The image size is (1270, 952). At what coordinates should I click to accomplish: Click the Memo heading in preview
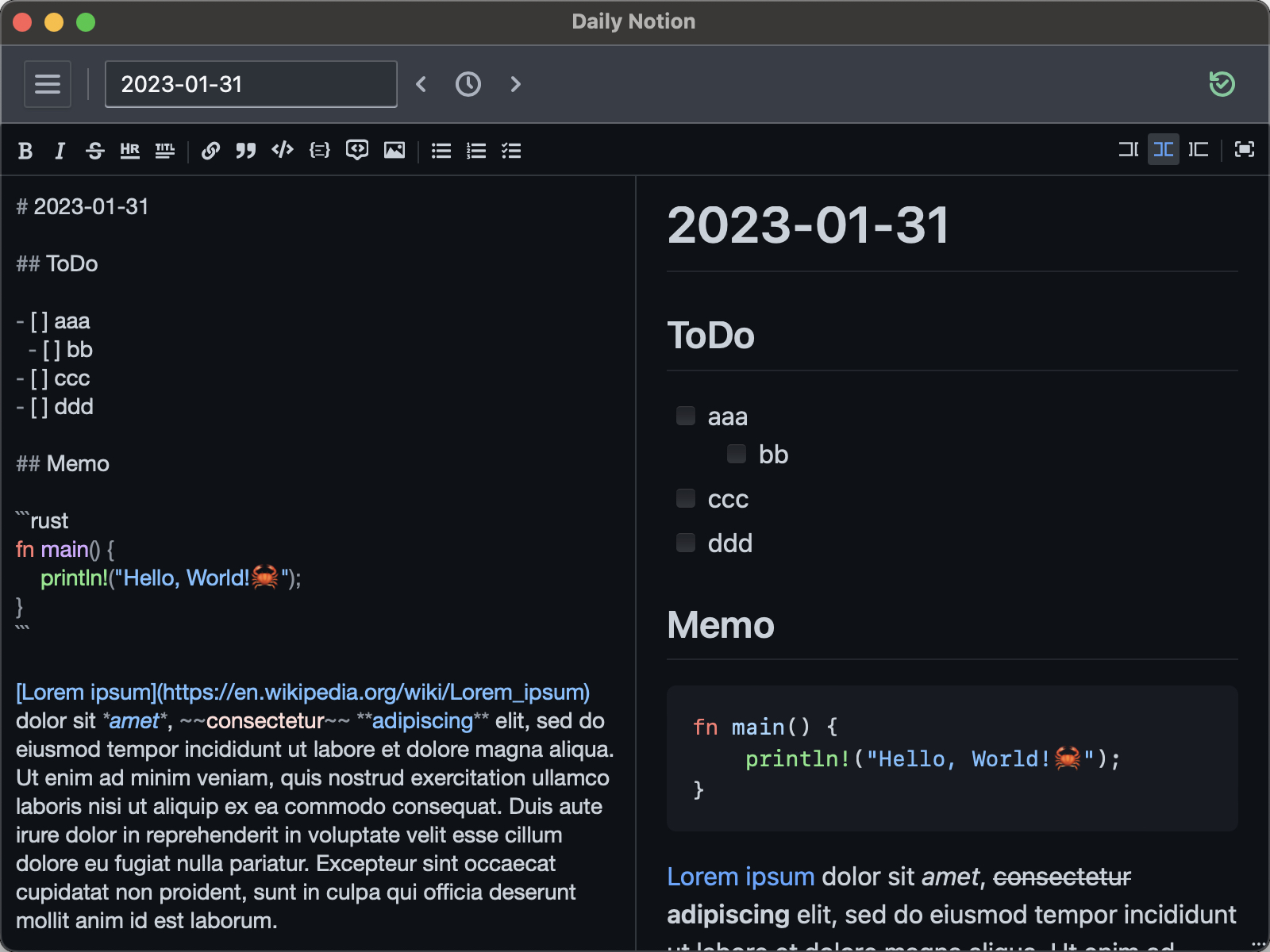click(721, 625)
